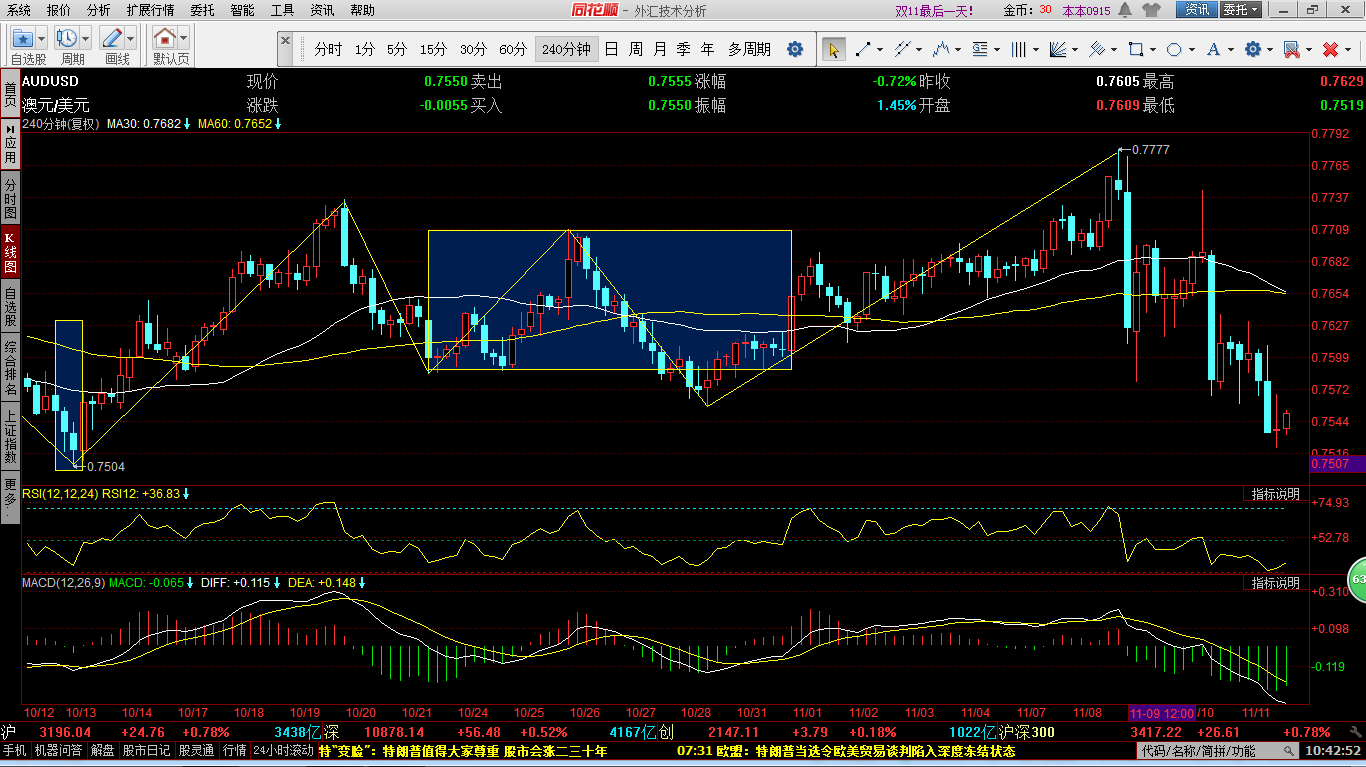Open the 自选股 watchlist icon
Image resolution: width=1366 pixels, height=767 pixels.
coord(23,39)
